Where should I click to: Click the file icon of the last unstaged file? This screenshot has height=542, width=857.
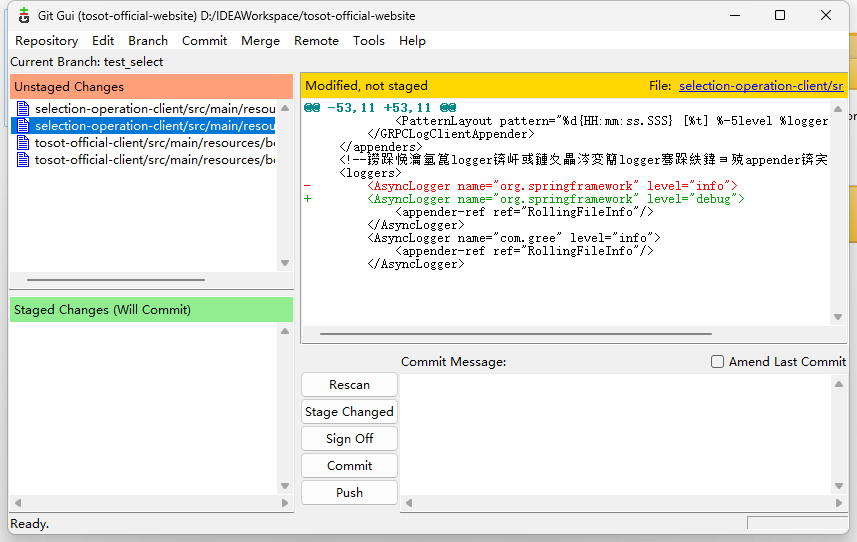[x=23, y=160]
